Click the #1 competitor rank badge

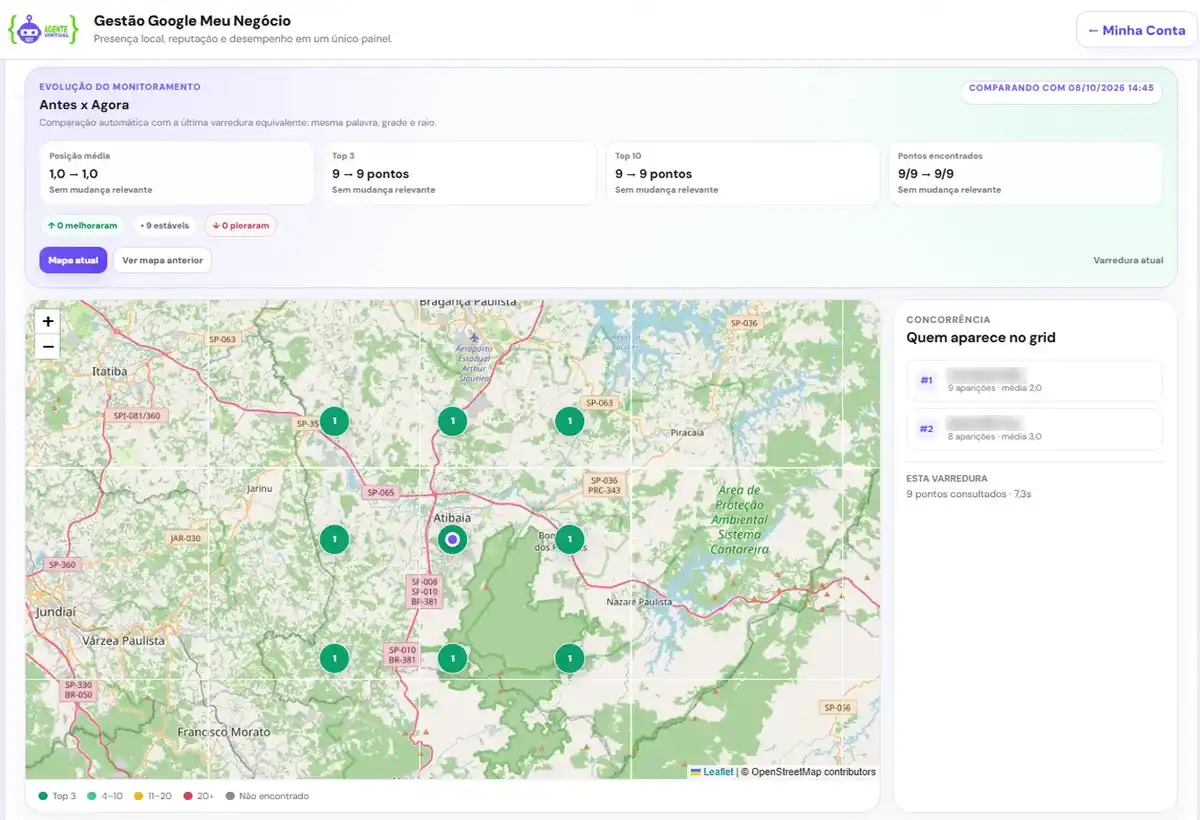tap(926, 381)
